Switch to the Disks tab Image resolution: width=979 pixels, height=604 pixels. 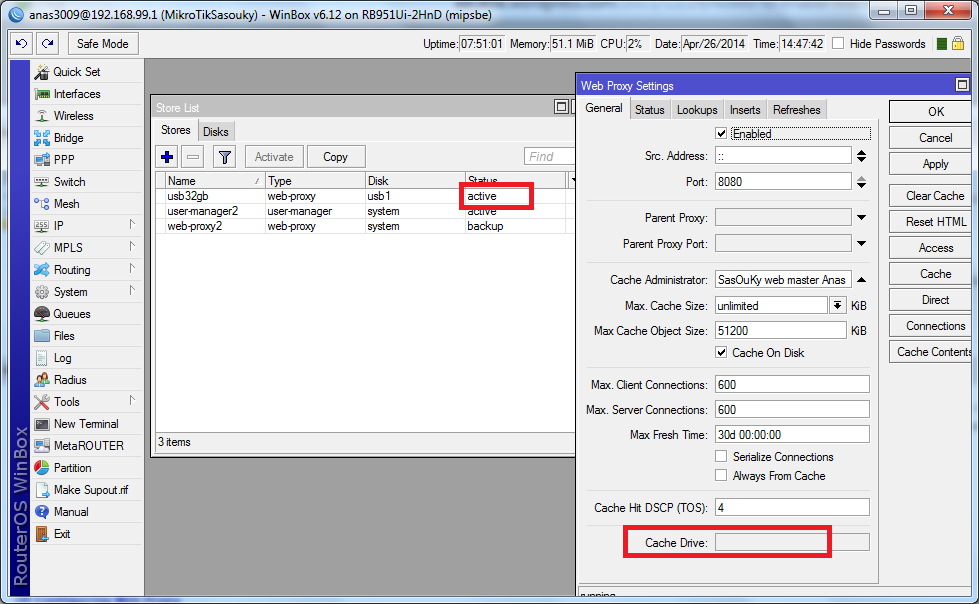click(215, 132)
